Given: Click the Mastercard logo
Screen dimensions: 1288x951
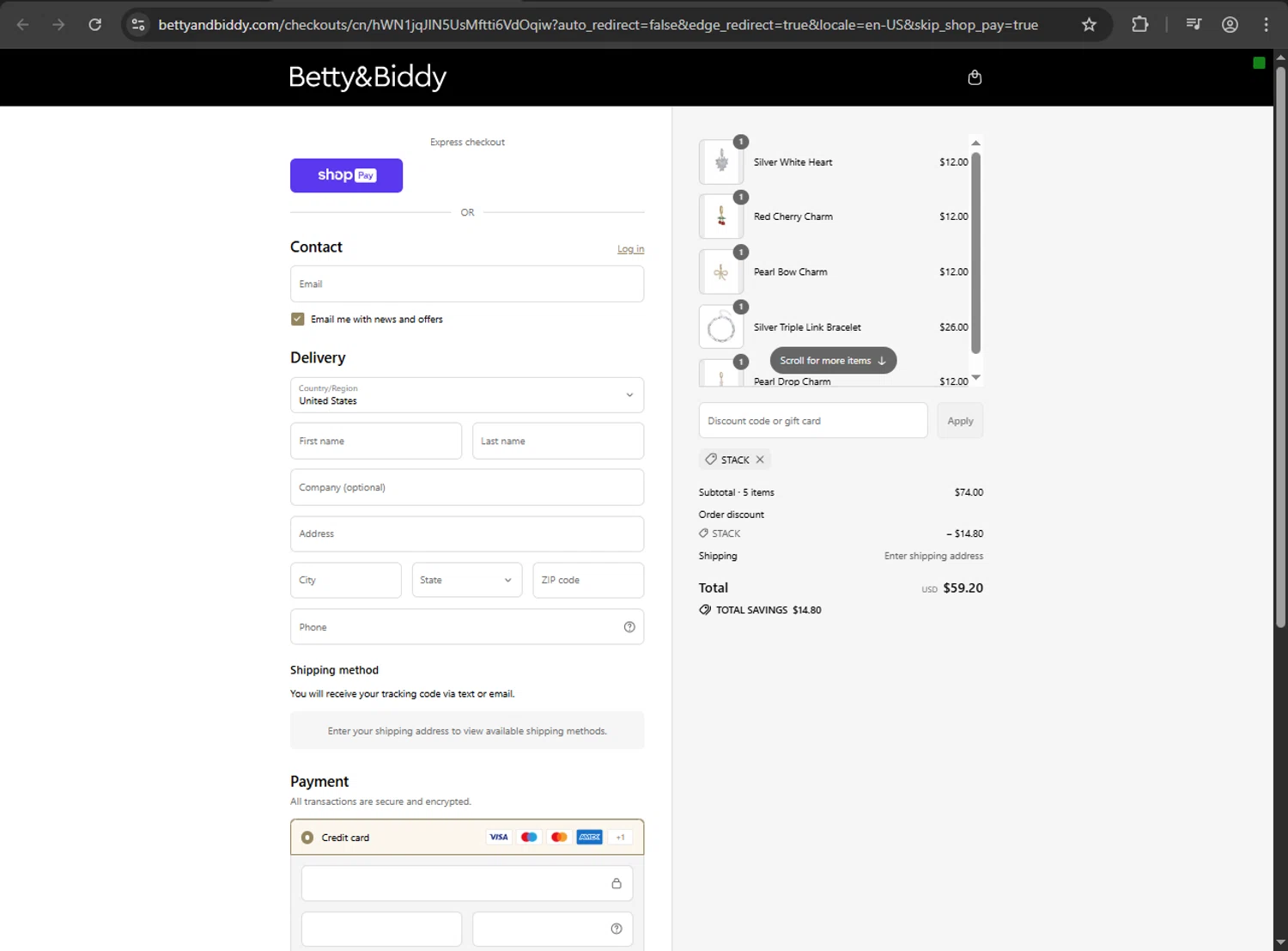Looking at the screenshot, I should coord(559,837).
